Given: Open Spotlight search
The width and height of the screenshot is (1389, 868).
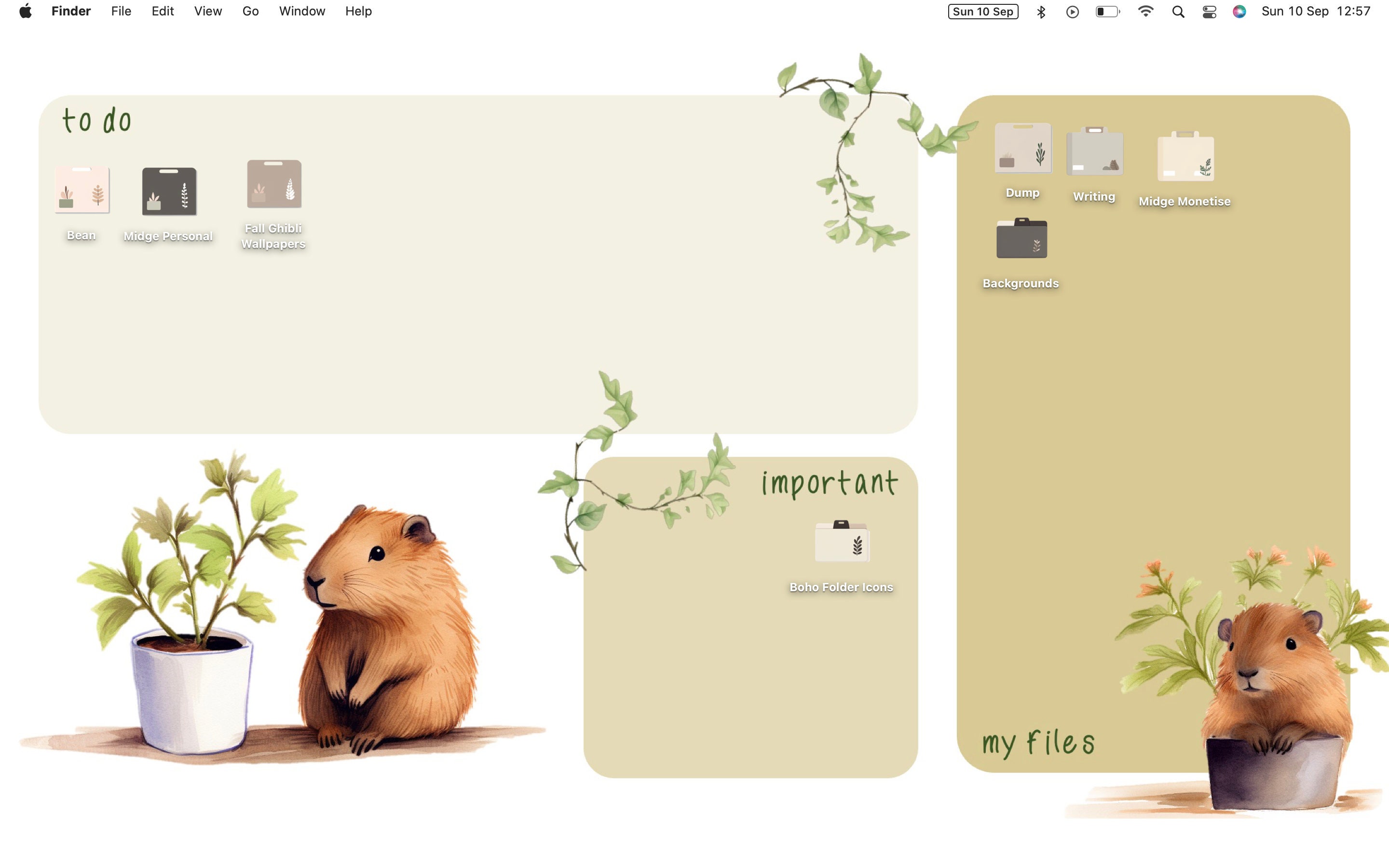Looking at the screenshot, I should point(1177,11).
